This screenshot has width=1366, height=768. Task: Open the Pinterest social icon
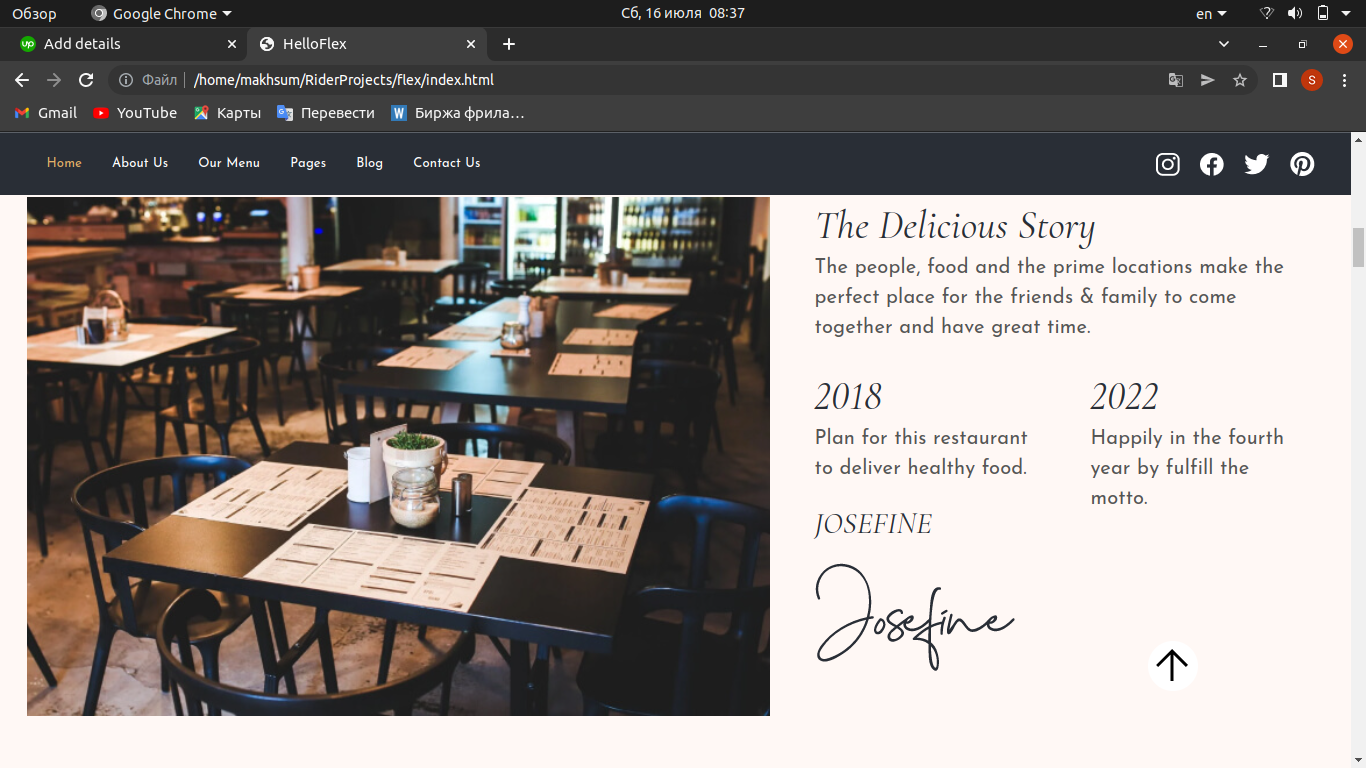click(1302, 164)
